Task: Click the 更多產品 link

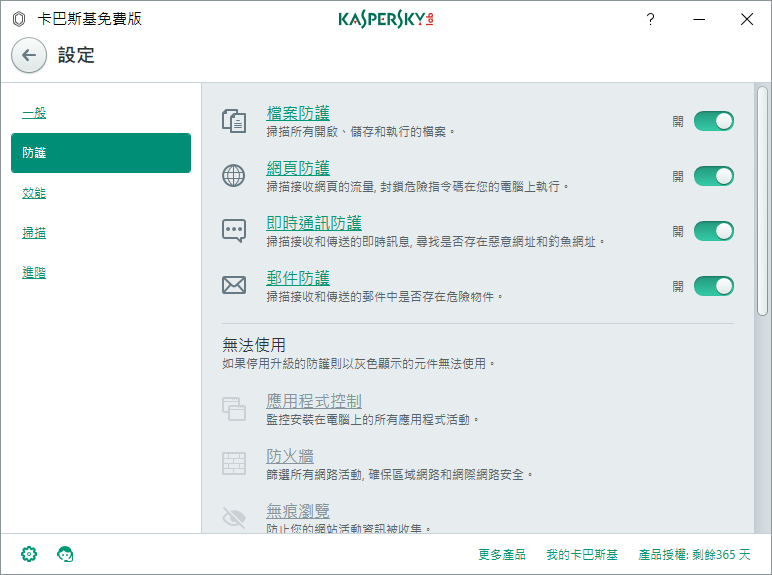Action: 502,555
